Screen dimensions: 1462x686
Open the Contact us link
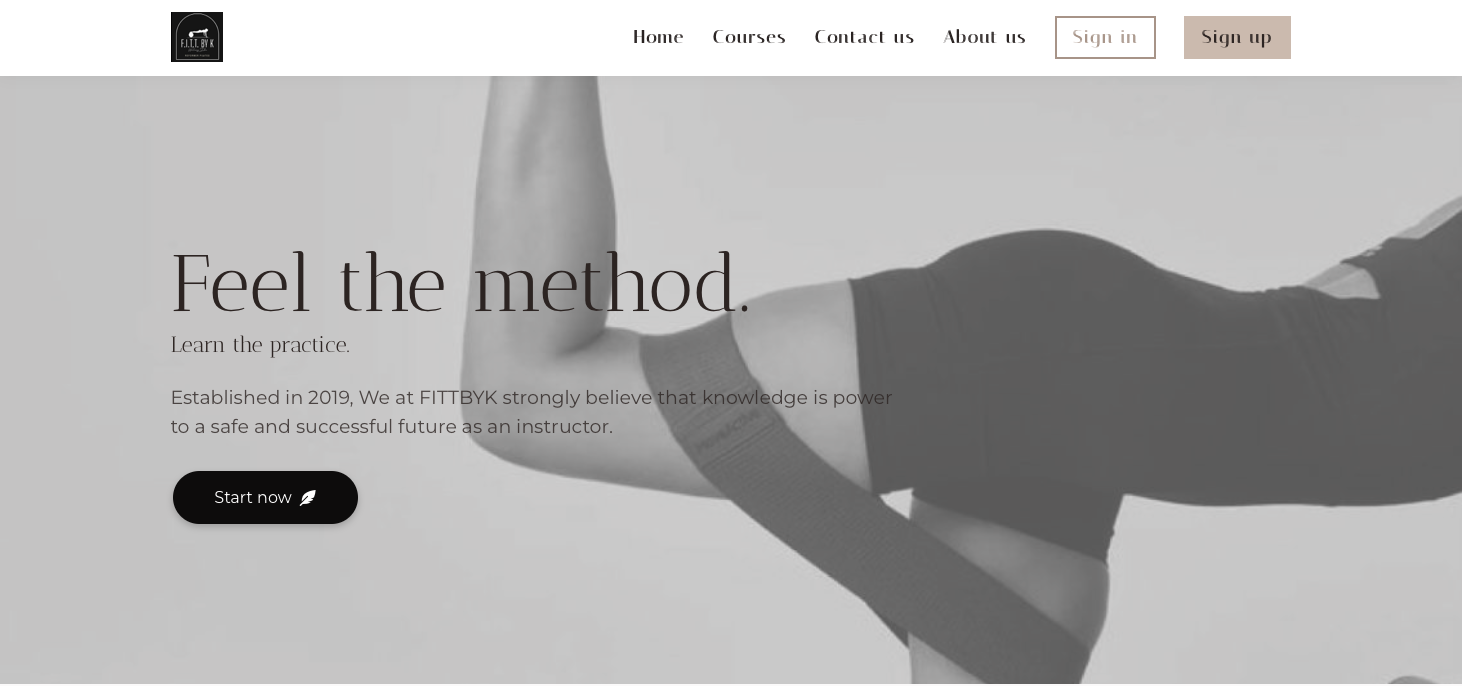click(x=864, y=37)
